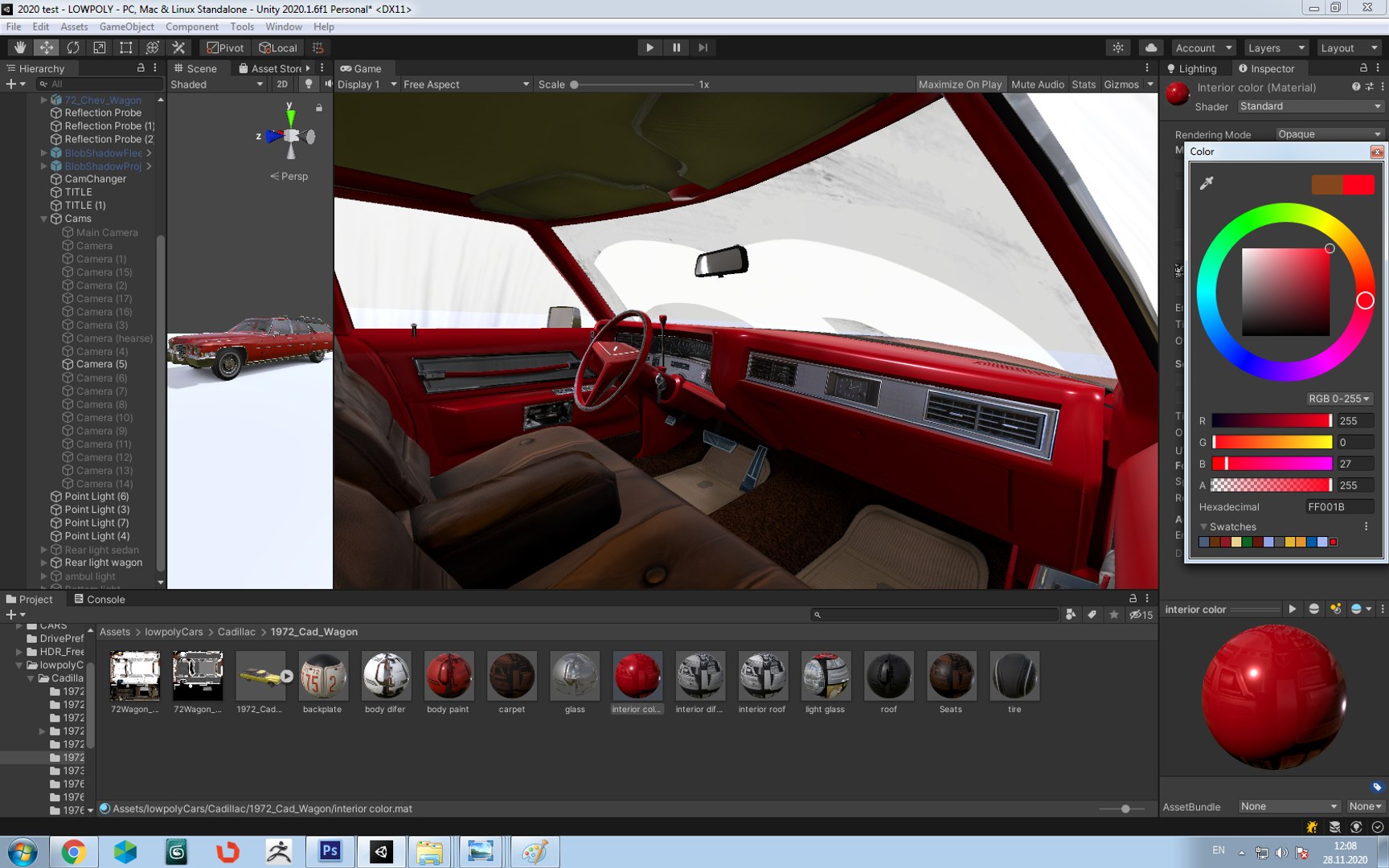Open the Cloud services icon
Viewport: 1389px width, 868px height.
pyautogui.click(x=1151, y=47)
